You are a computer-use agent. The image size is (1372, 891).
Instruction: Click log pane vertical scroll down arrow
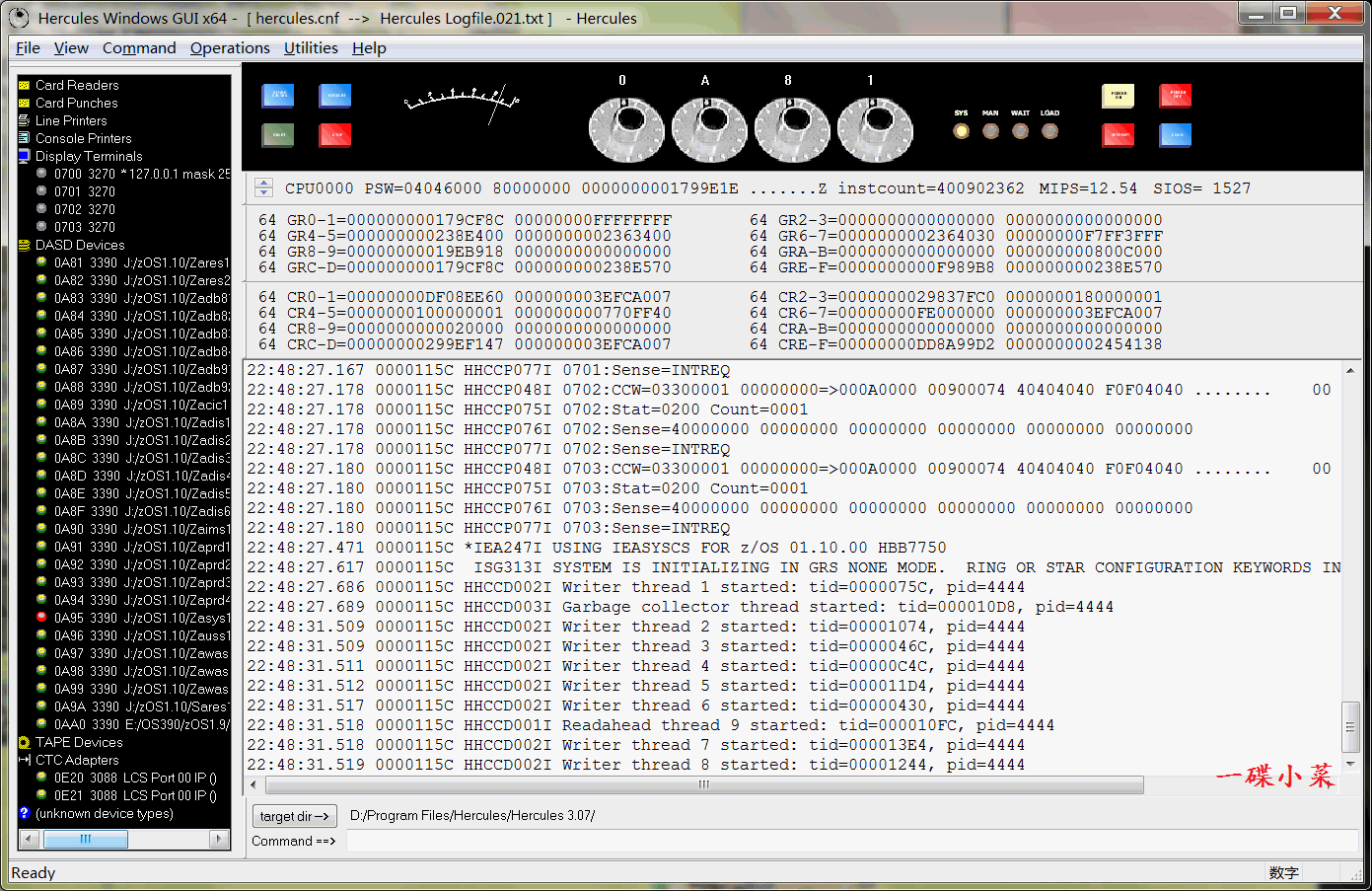1350,764
